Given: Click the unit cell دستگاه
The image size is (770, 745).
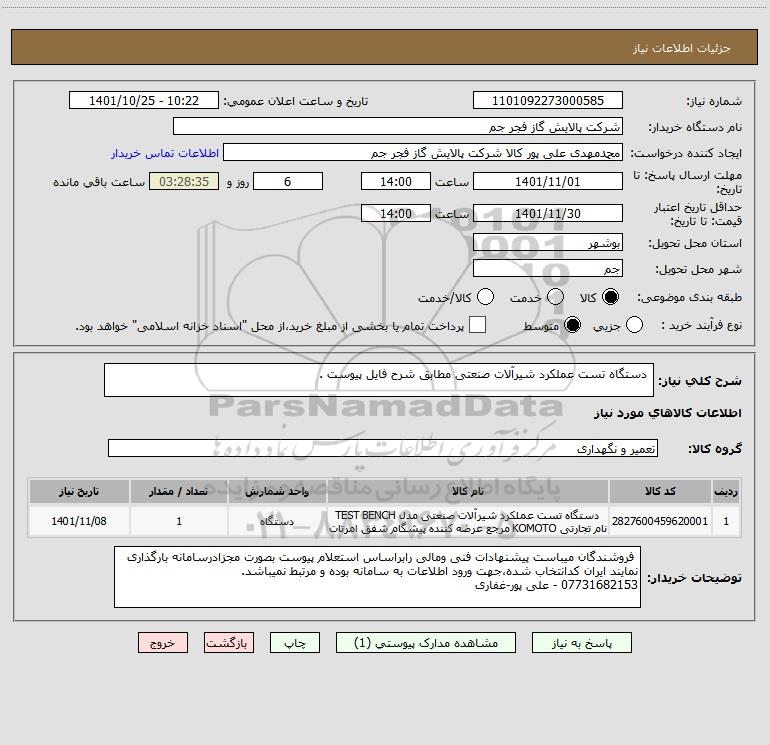Looking at the screenshot, I should pos(277,521).
